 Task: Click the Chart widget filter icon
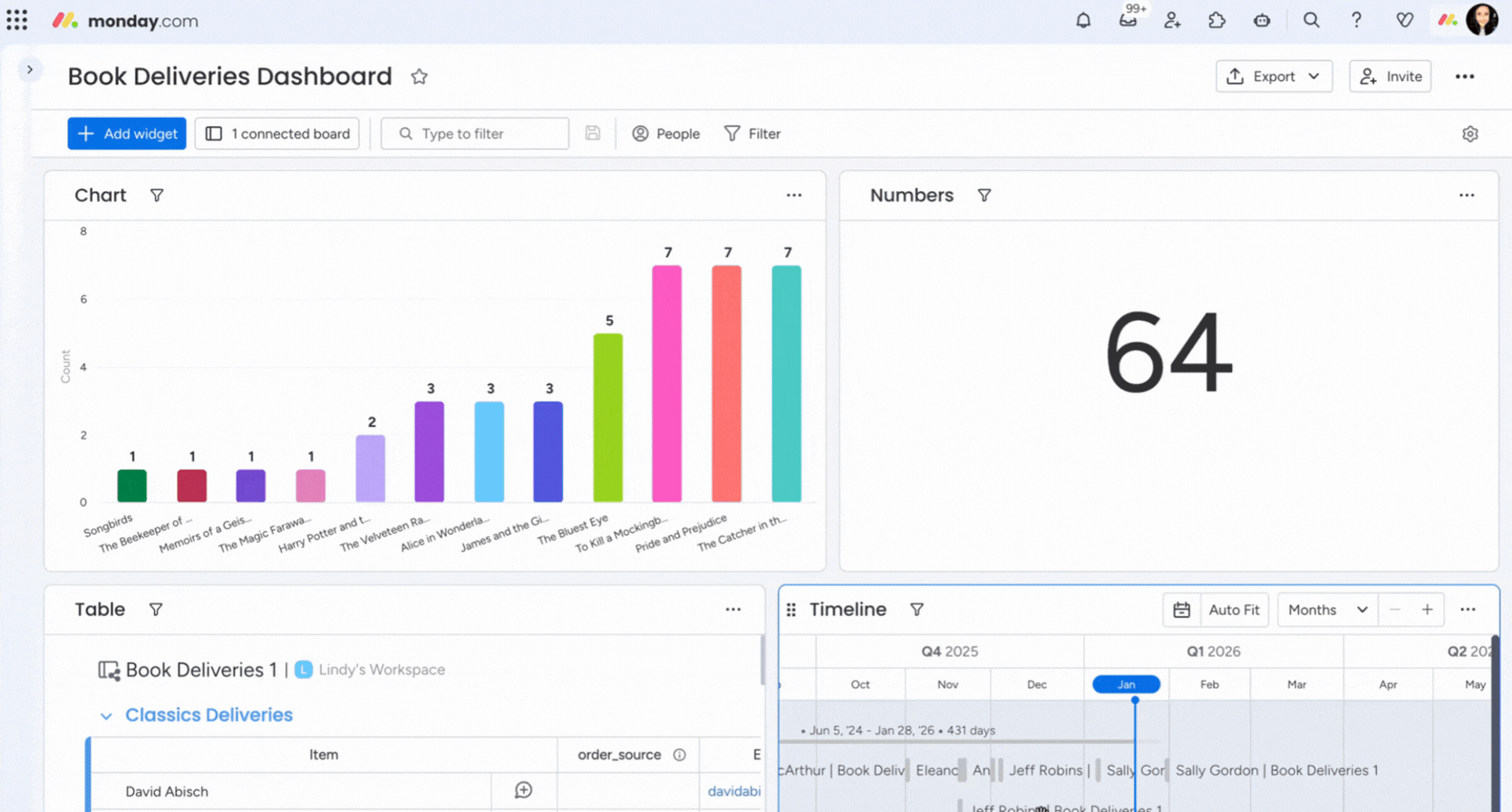(x=157, y=196)
